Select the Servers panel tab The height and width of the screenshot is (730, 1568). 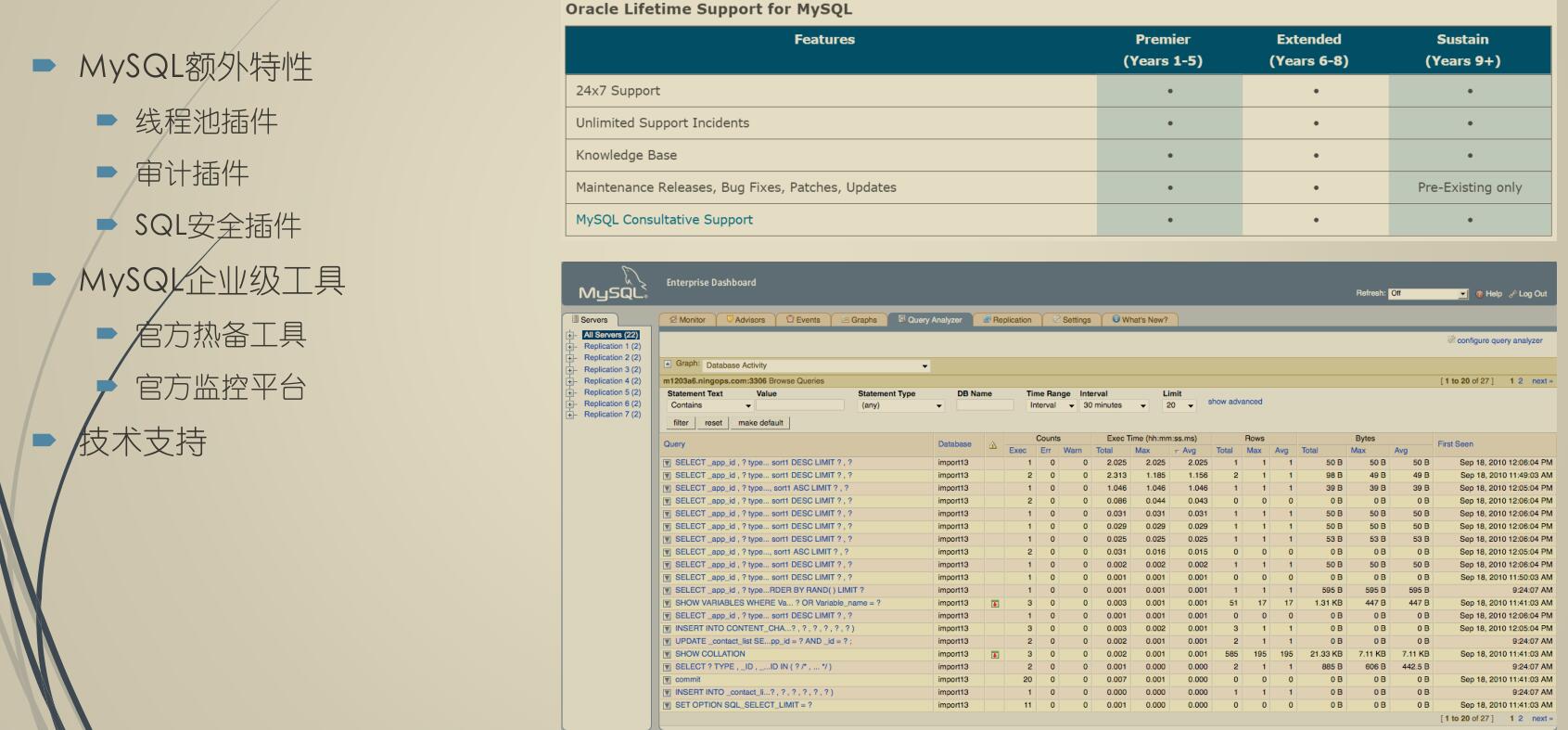(590, 320)
